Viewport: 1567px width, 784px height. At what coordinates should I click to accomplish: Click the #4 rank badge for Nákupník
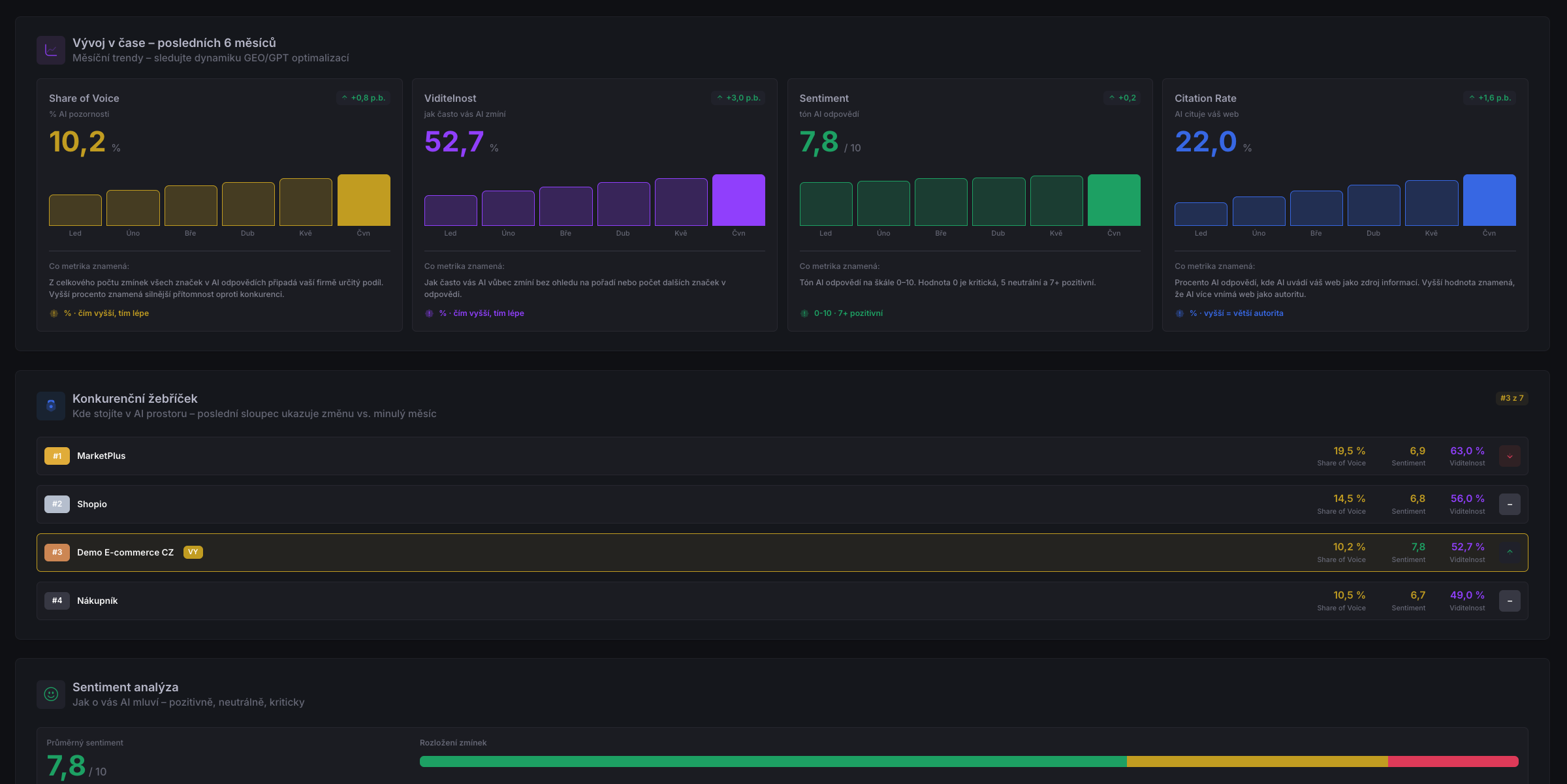tap(57, 601)
